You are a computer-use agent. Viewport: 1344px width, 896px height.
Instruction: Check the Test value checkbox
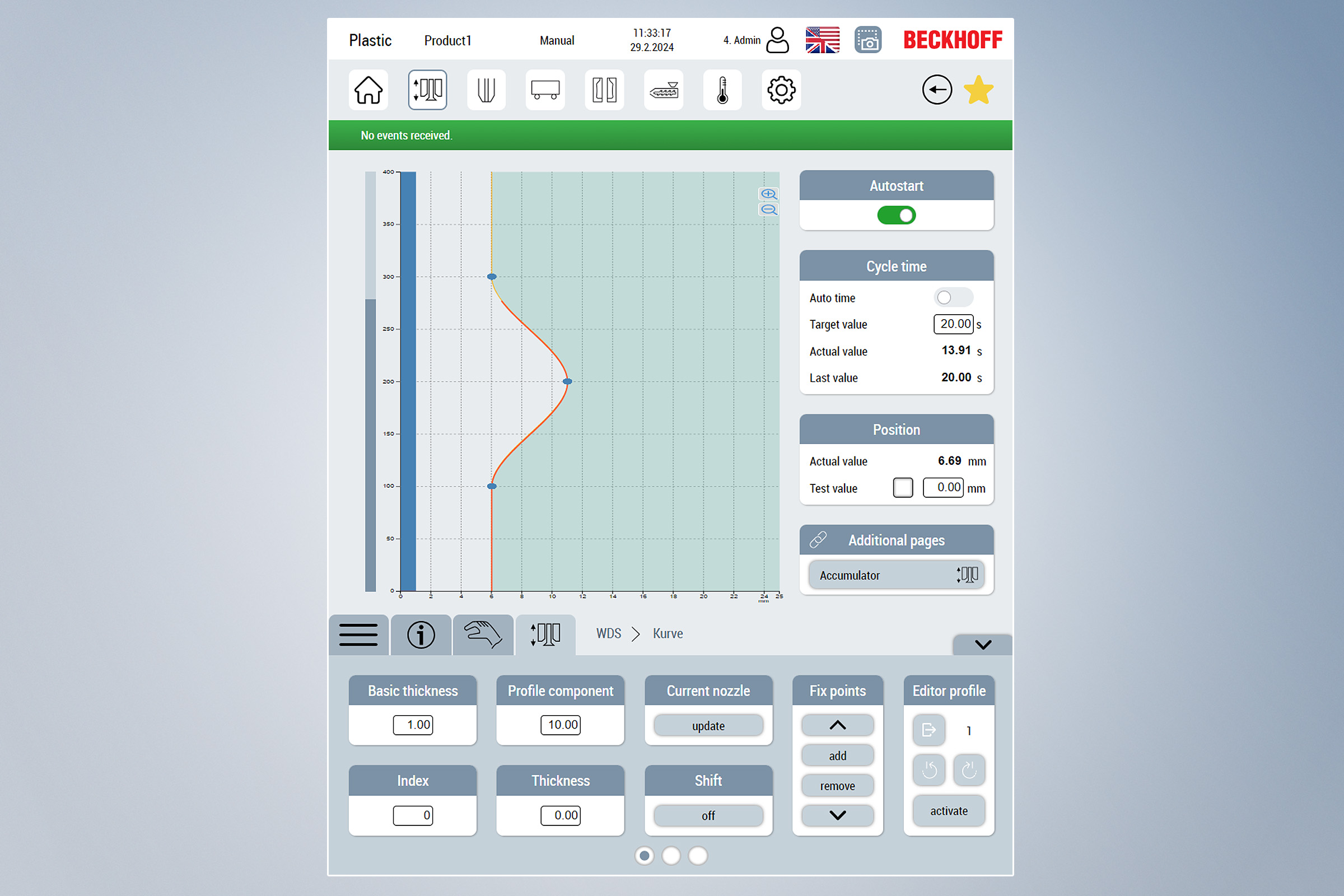point(903,487)
